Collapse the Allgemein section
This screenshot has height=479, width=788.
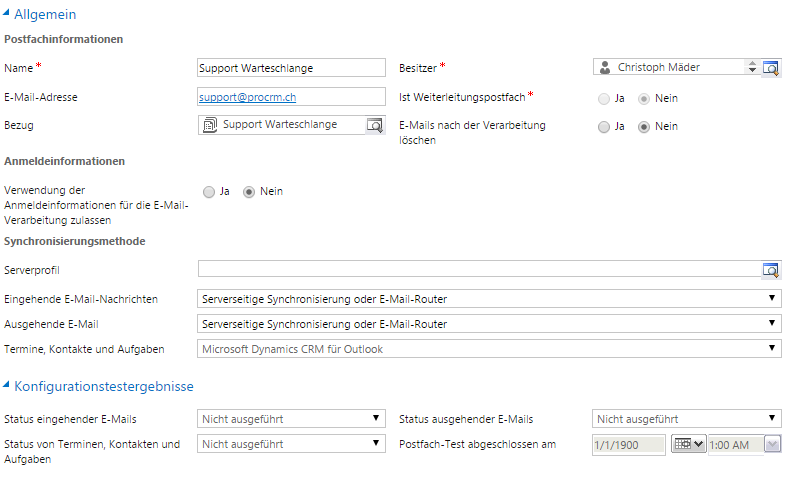8,15
